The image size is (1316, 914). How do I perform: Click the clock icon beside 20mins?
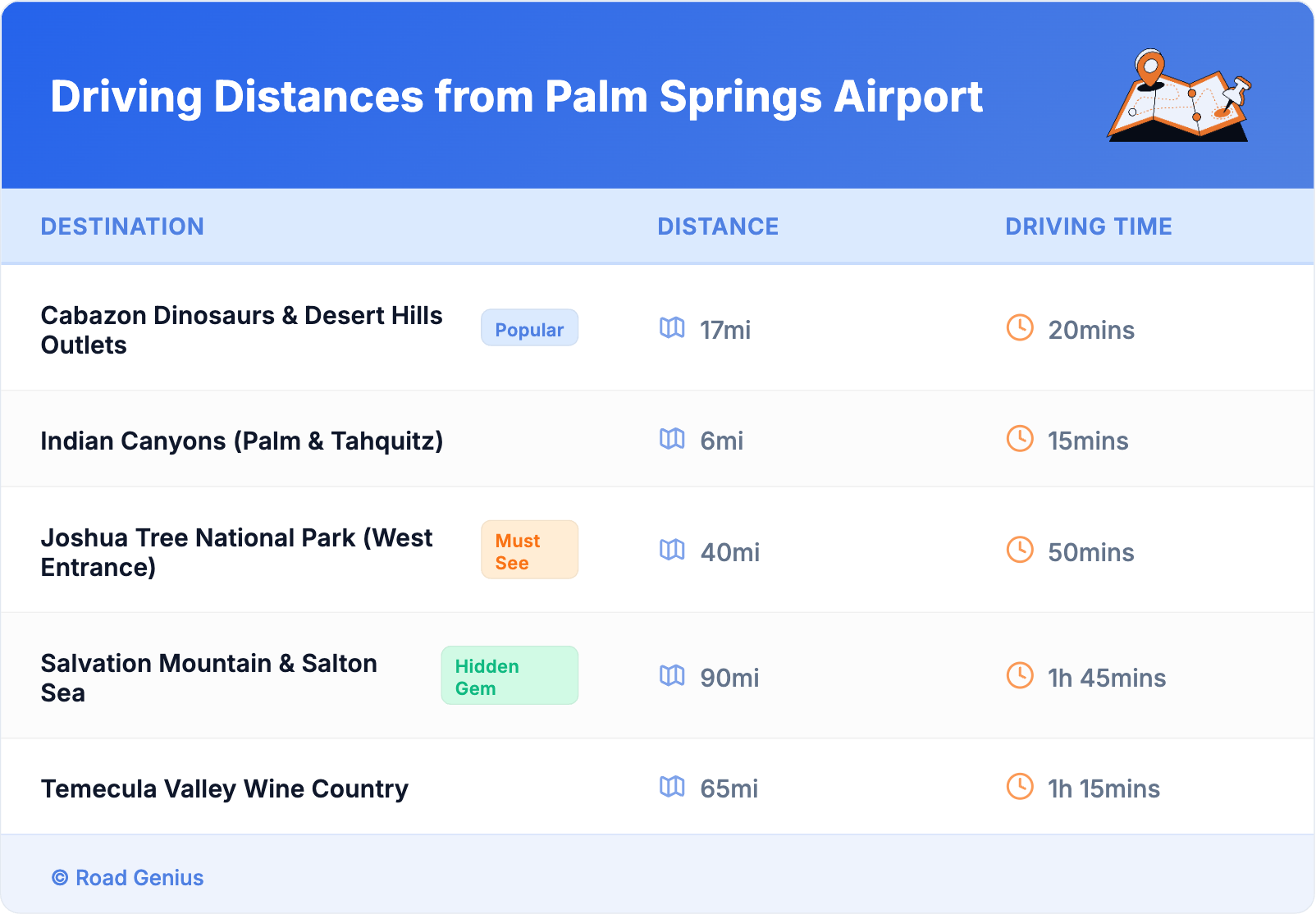(x=1020, y=328)
